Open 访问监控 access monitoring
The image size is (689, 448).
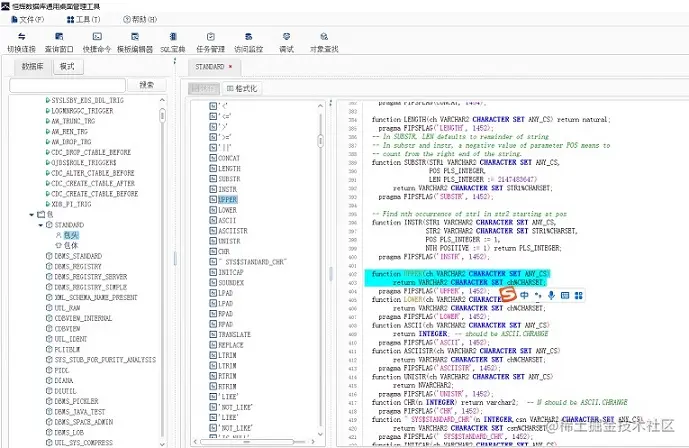[248, 42]
